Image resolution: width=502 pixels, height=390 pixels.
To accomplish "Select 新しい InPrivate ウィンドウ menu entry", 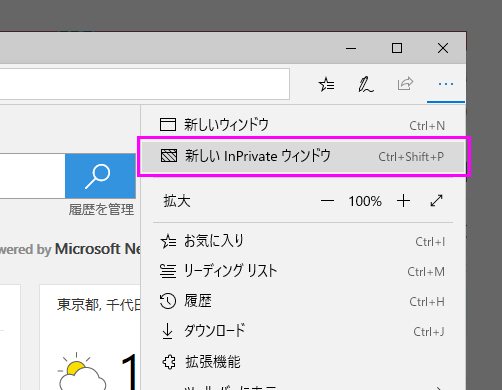I will [303, 156].
